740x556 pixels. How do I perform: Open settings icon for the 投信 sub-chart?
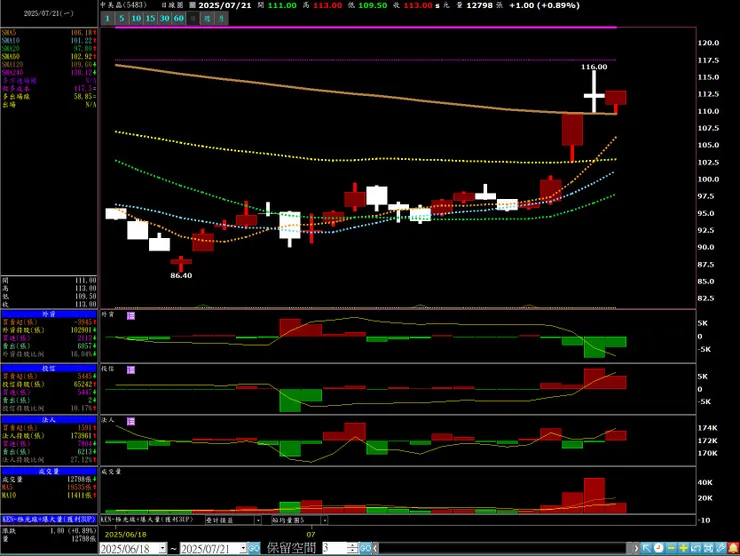point(131,370)
